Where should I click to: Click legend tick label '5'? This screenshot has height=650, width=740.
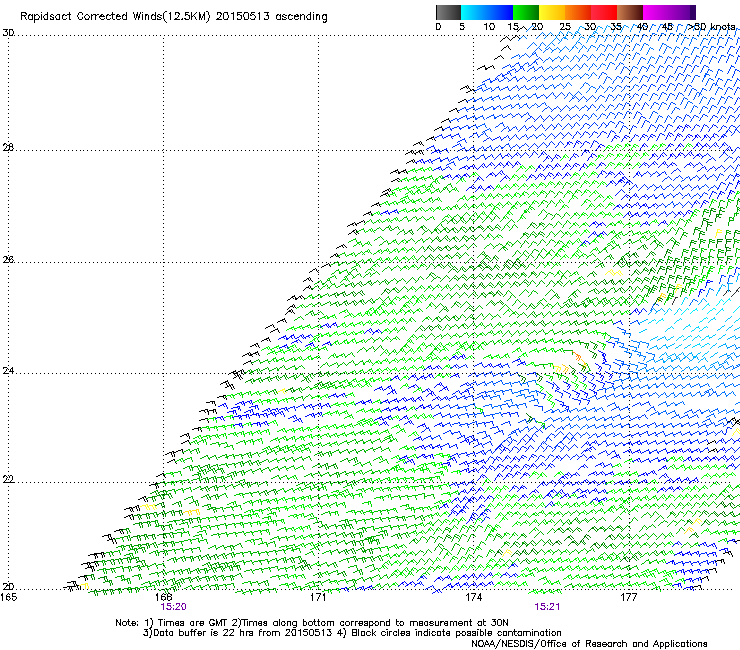point(462,26)
